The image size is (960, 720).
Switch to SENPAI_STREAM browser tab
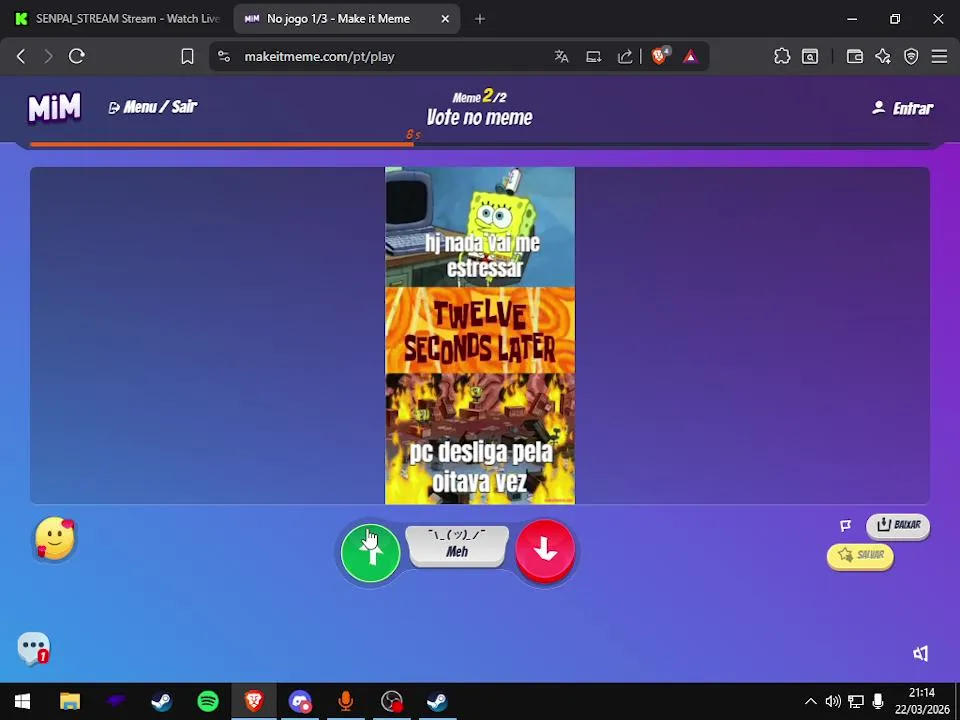tap(118, 19)
